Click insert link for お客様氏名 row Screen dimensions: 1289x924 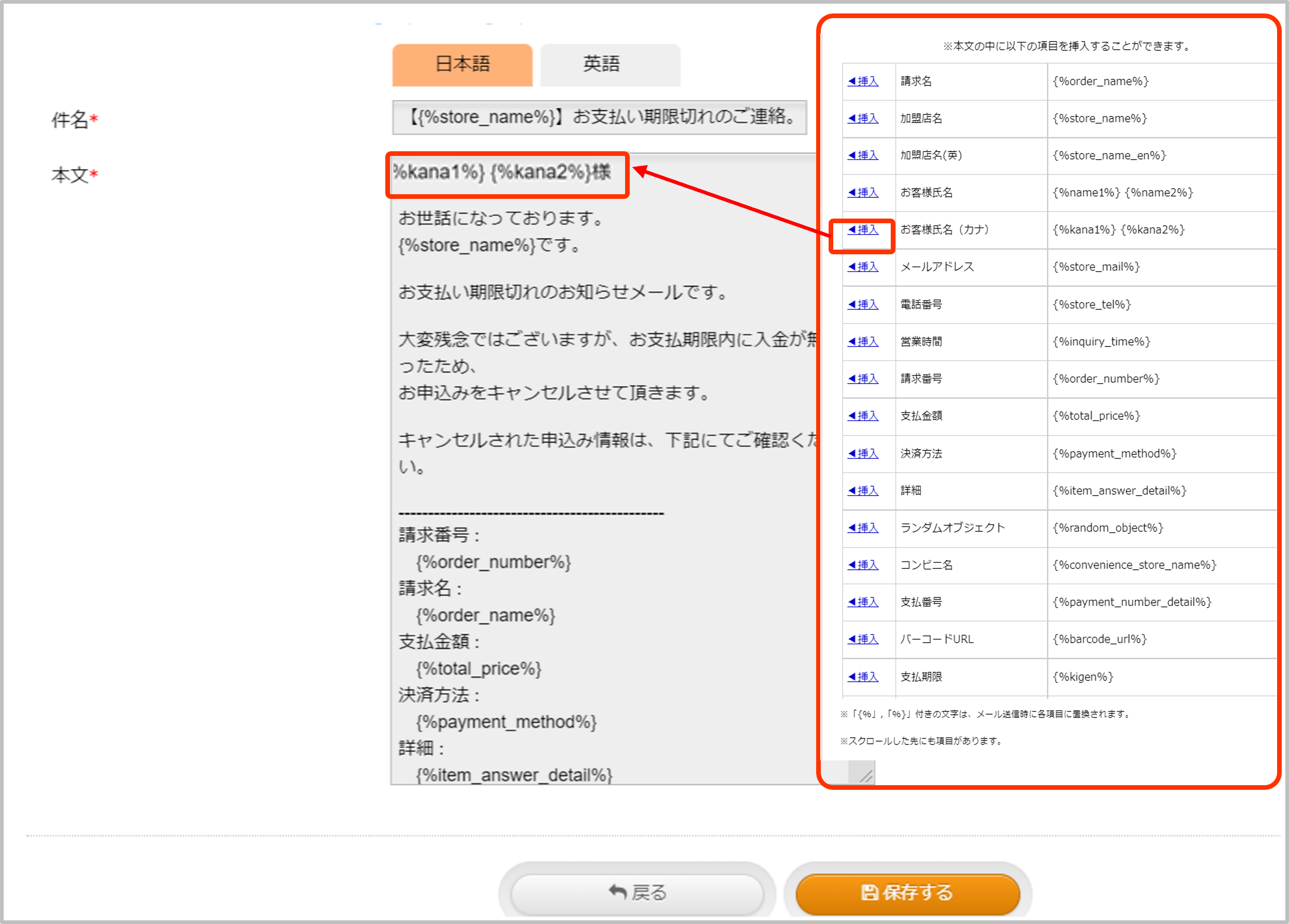[x=863, y=193]
